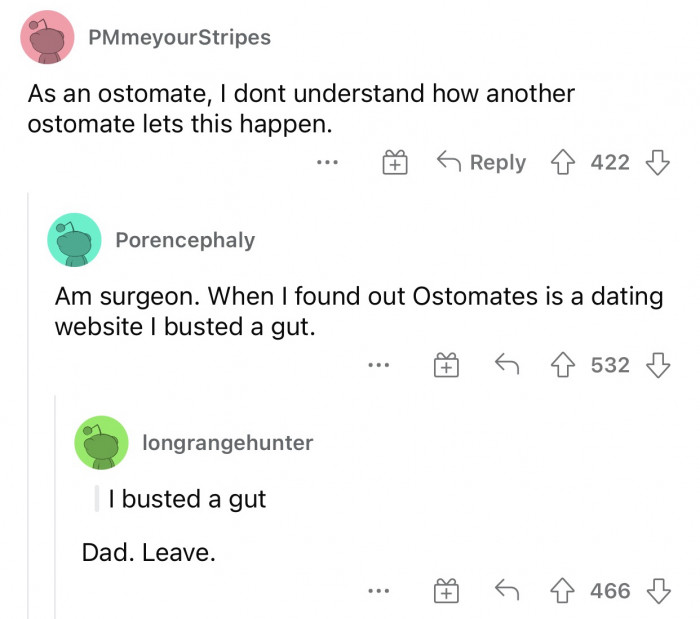Give award to PMmeyourStripes' comment
The height and width of the screenshot is (619, 700).
point(397,162)
